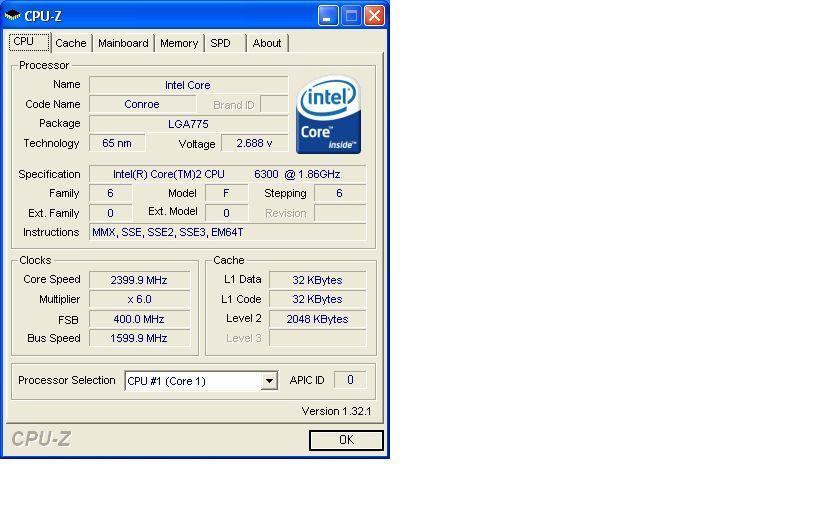Click the L1 Data value 32 KBytes

(318, 280)
